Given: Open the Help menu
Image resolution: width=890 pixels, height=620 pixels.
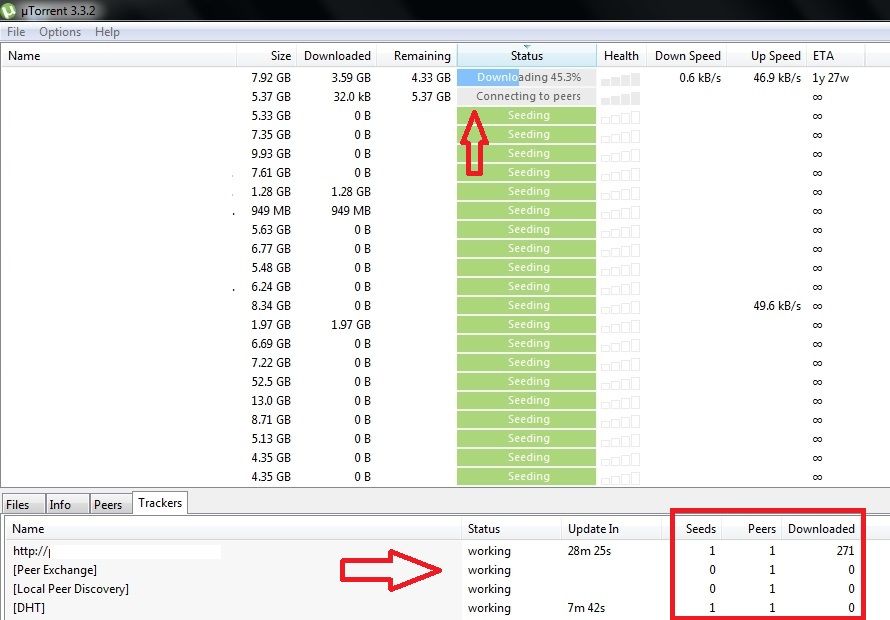Looking at the screenshot, I should (x=107, y=32).
